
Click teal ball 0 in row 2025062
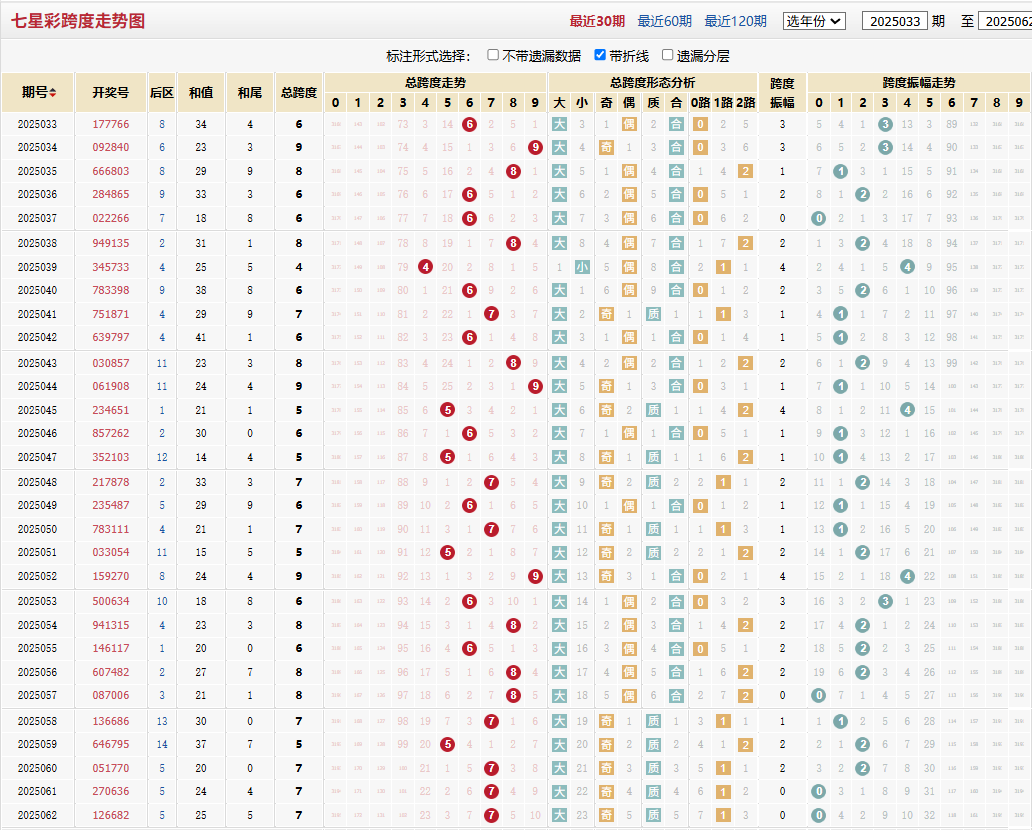click(818, 816)
